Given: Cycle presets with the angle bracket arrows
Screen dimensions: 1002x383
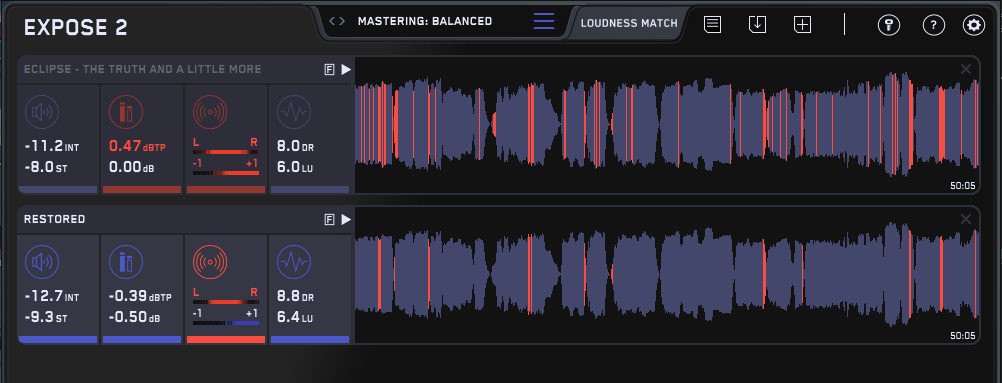Looking at the screenshot, I should pyautogui.click(x=337, y=21).
